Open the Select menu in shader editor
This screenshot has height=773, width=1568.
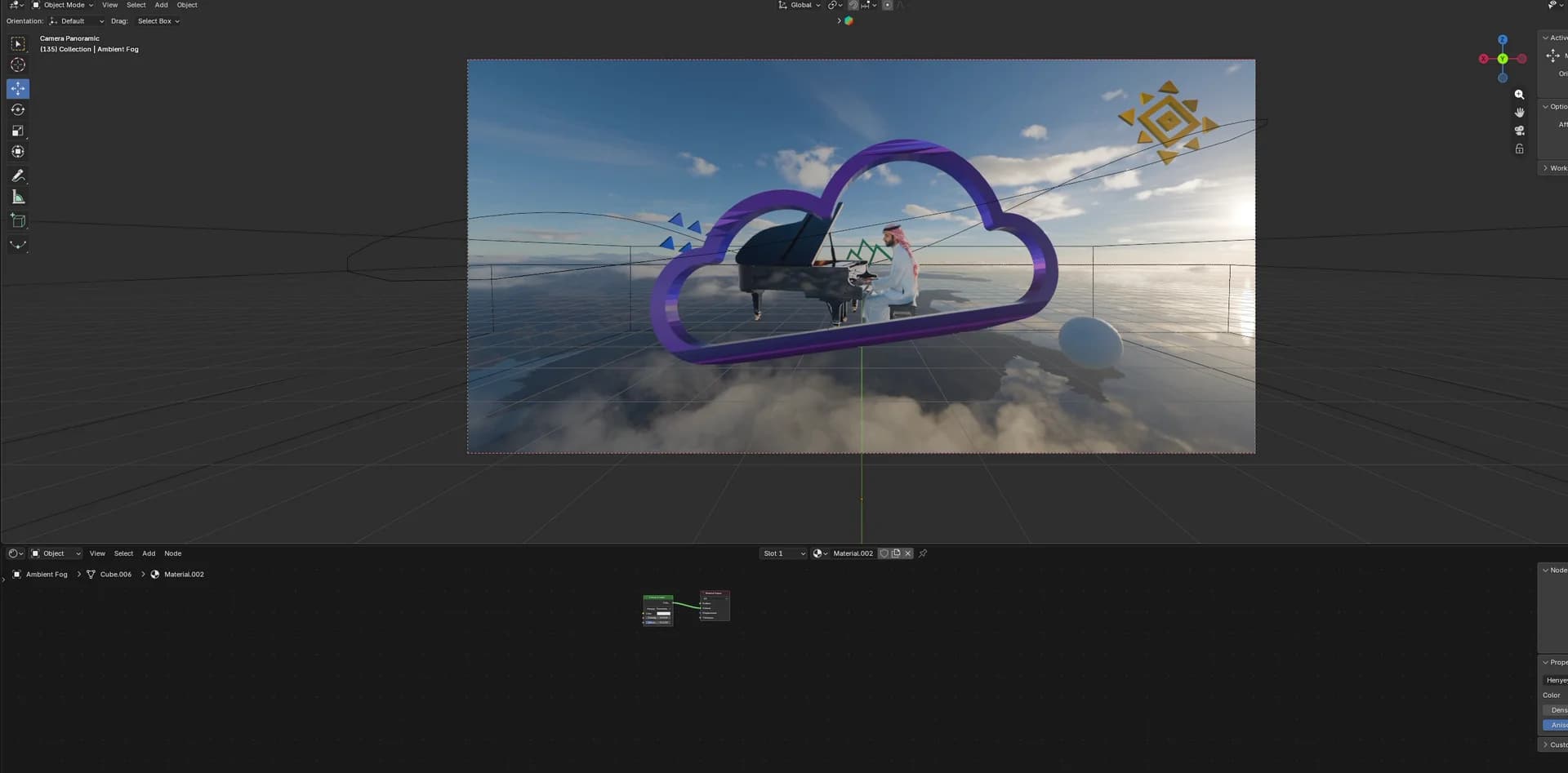click(123, 553)
